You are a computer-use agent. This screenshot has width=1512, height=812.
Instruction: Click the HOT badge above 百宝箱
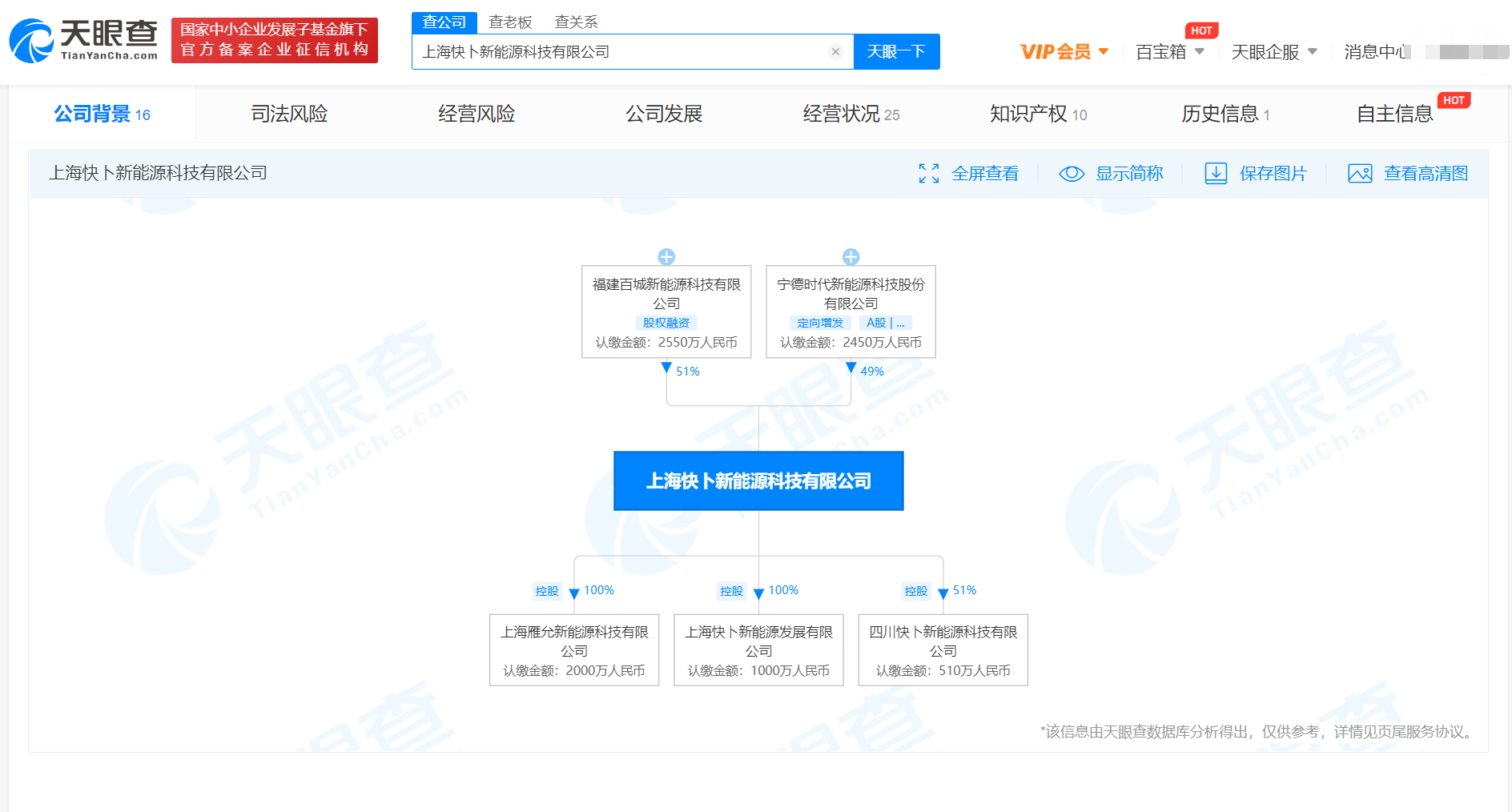(1201, 30)
